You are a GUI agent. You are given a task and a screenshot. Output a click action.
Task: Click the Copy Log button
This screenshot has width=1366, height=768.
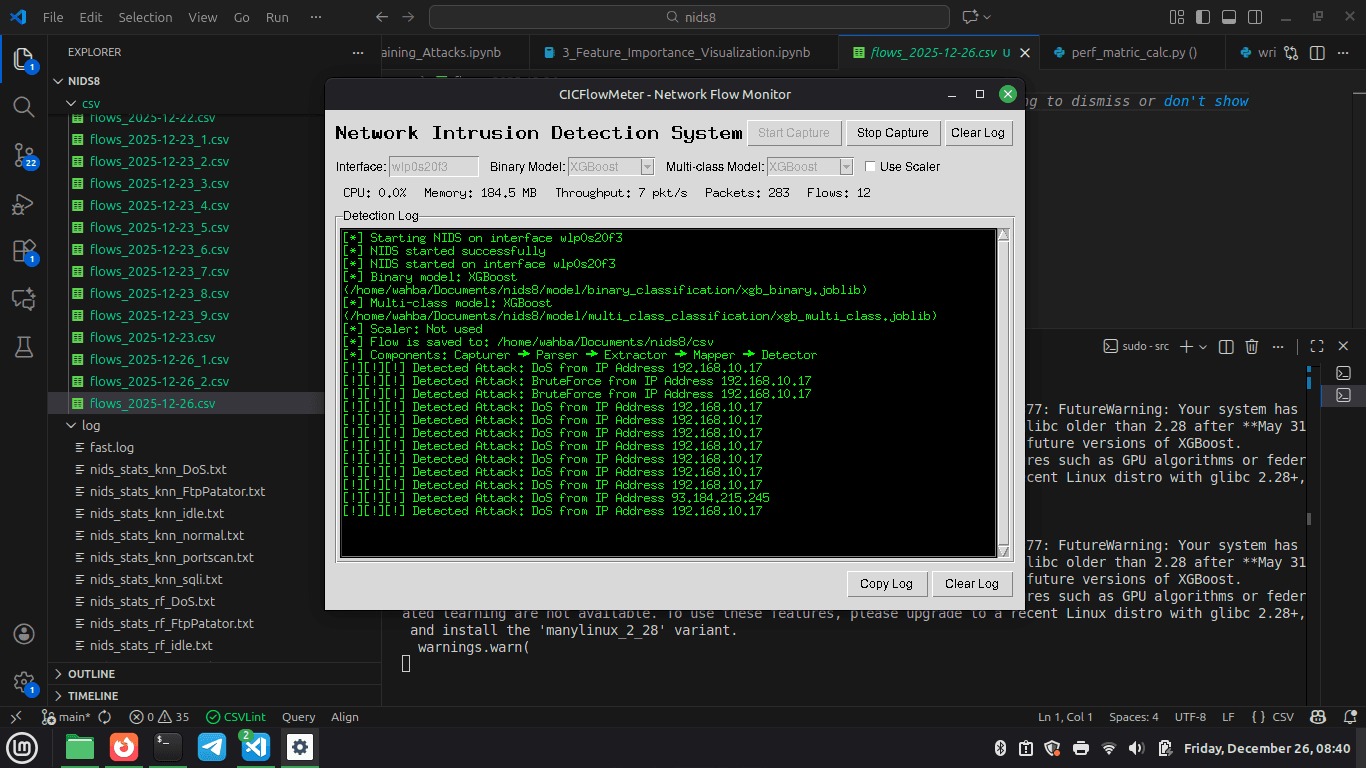click(886, 583)
